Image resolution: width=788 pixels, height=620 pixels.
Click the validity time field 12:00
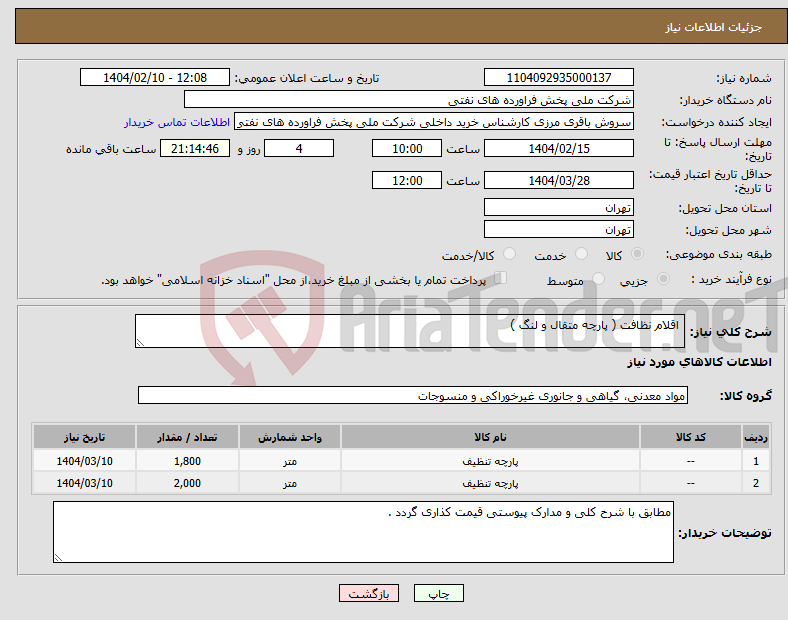coord(407,180)
